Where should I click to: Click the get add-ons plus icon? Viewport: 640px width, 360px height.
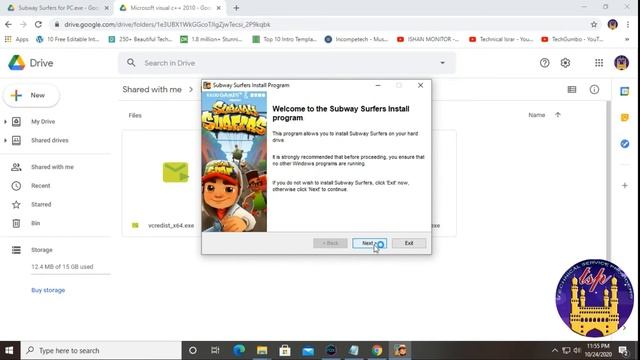(624, 185)
